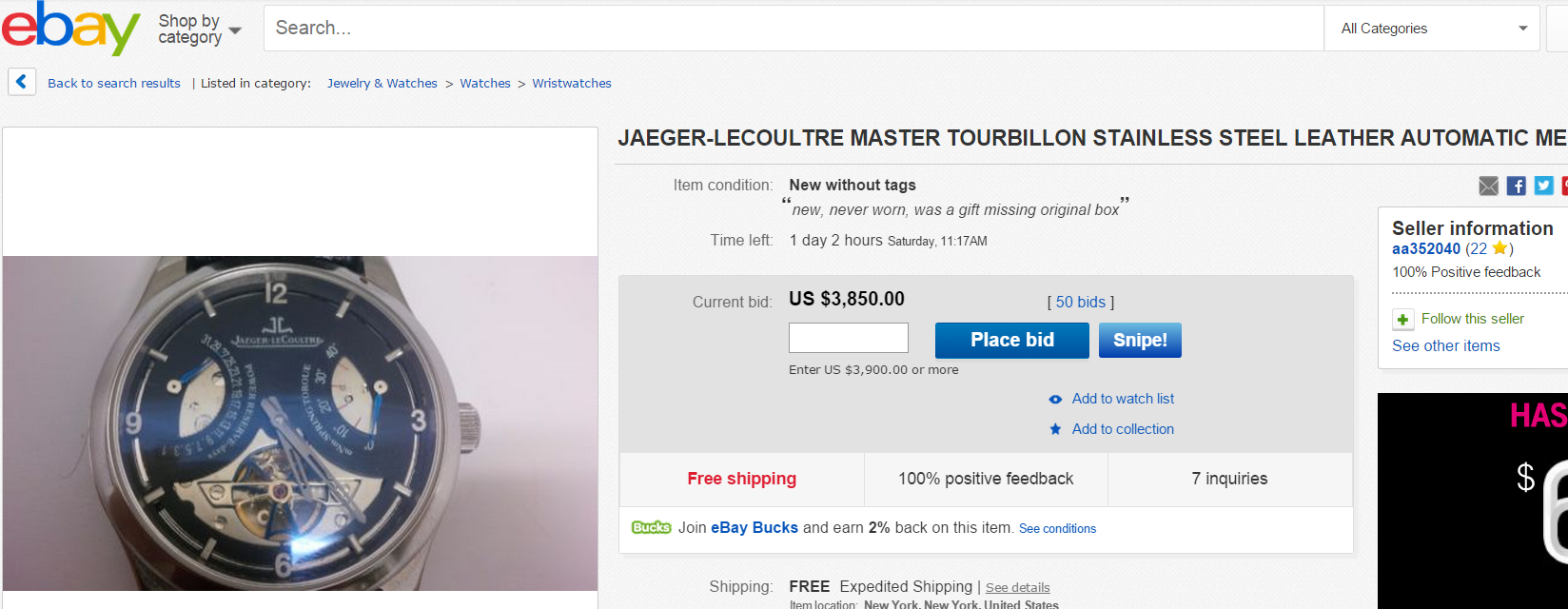The width and height of the screenshot is (1568, 609).
Task: Share listing on Facebook
Action: coord(1517,186)
